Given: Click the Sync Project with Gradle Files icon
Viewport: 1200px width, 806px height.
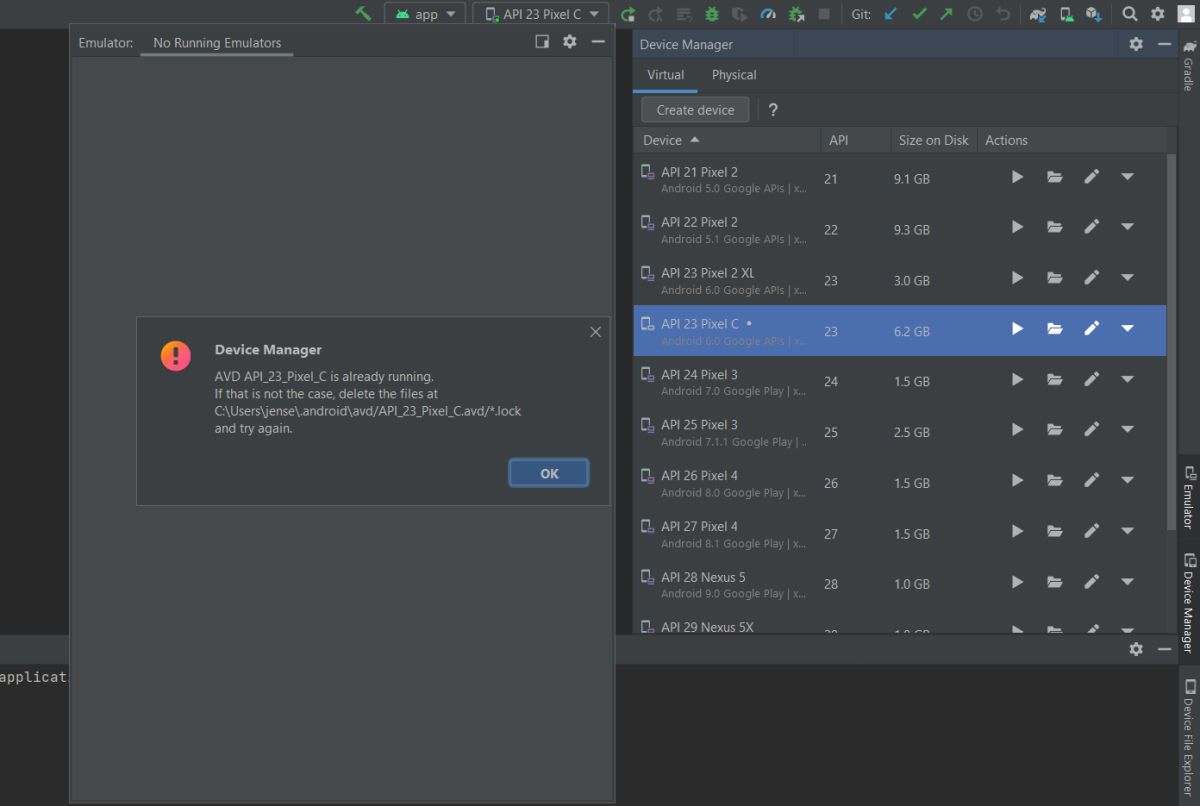Looking at the screenshot, I should point(1038,14).
